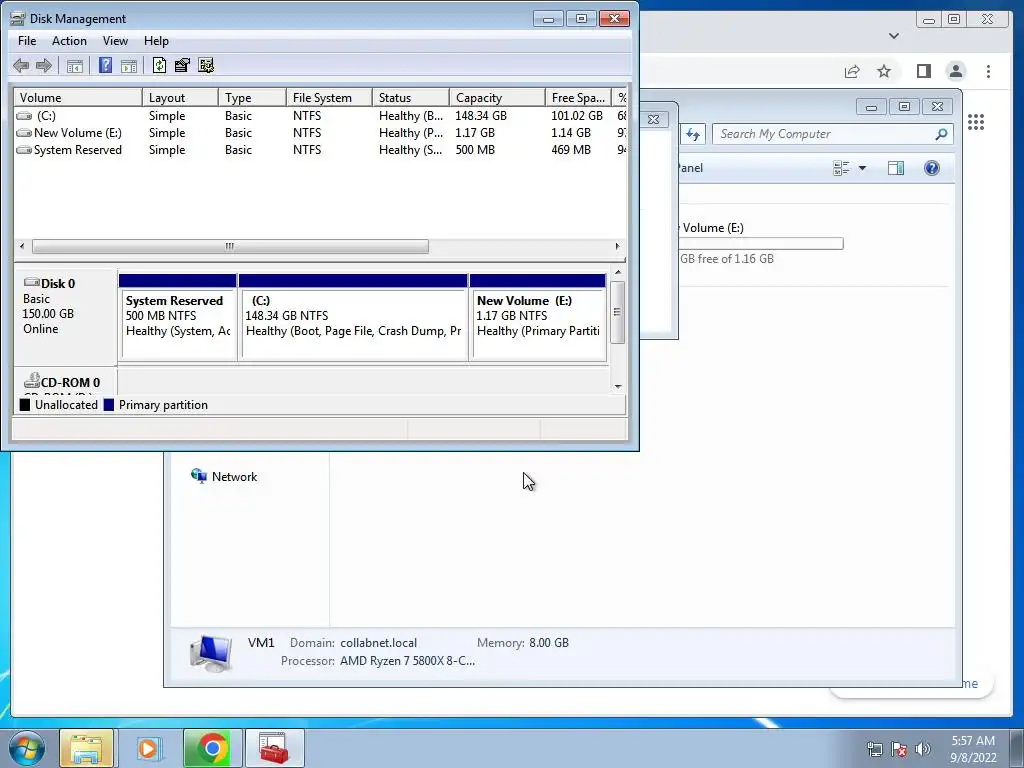Click the Settings icon with gear in toolbar
Viewport: 1024px width, 768px height.
[206, 65]
